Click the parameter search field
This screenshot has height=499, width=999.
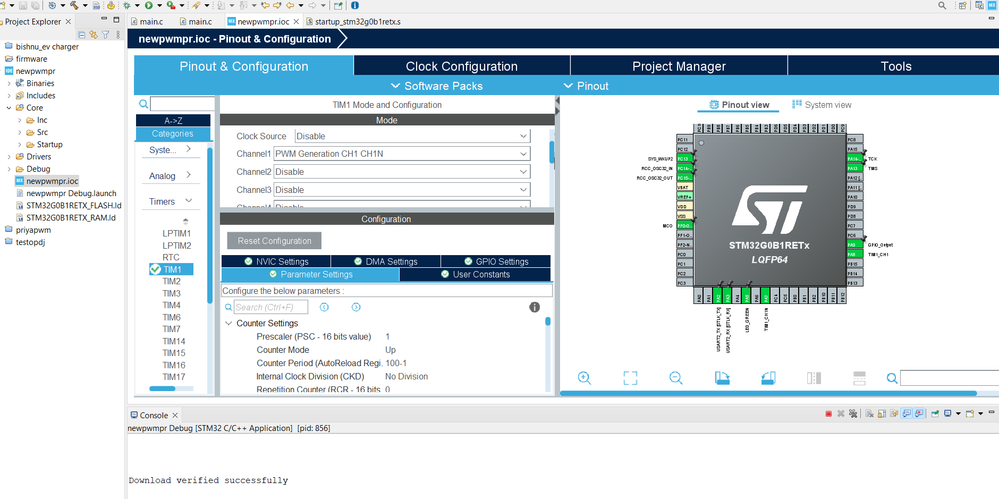tap(270, 307)
